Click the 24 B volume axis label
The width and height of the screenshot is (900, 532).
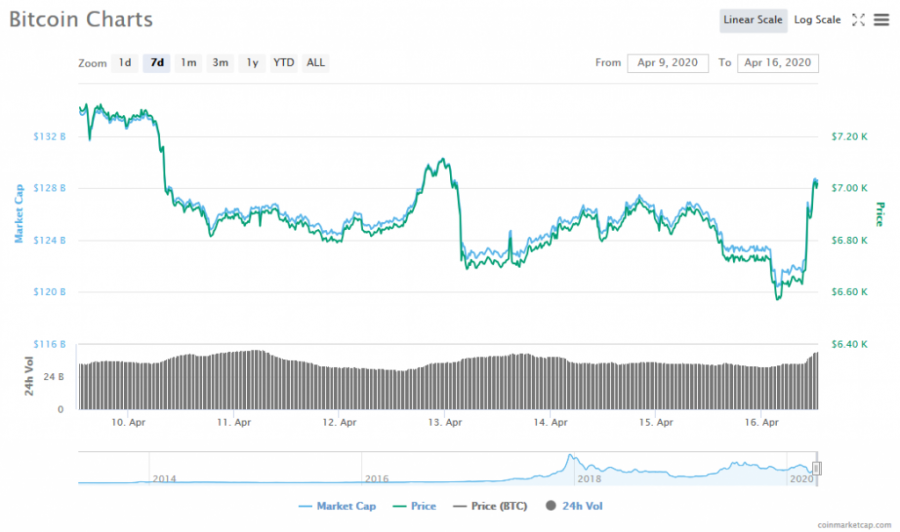(x=53, y=377)
